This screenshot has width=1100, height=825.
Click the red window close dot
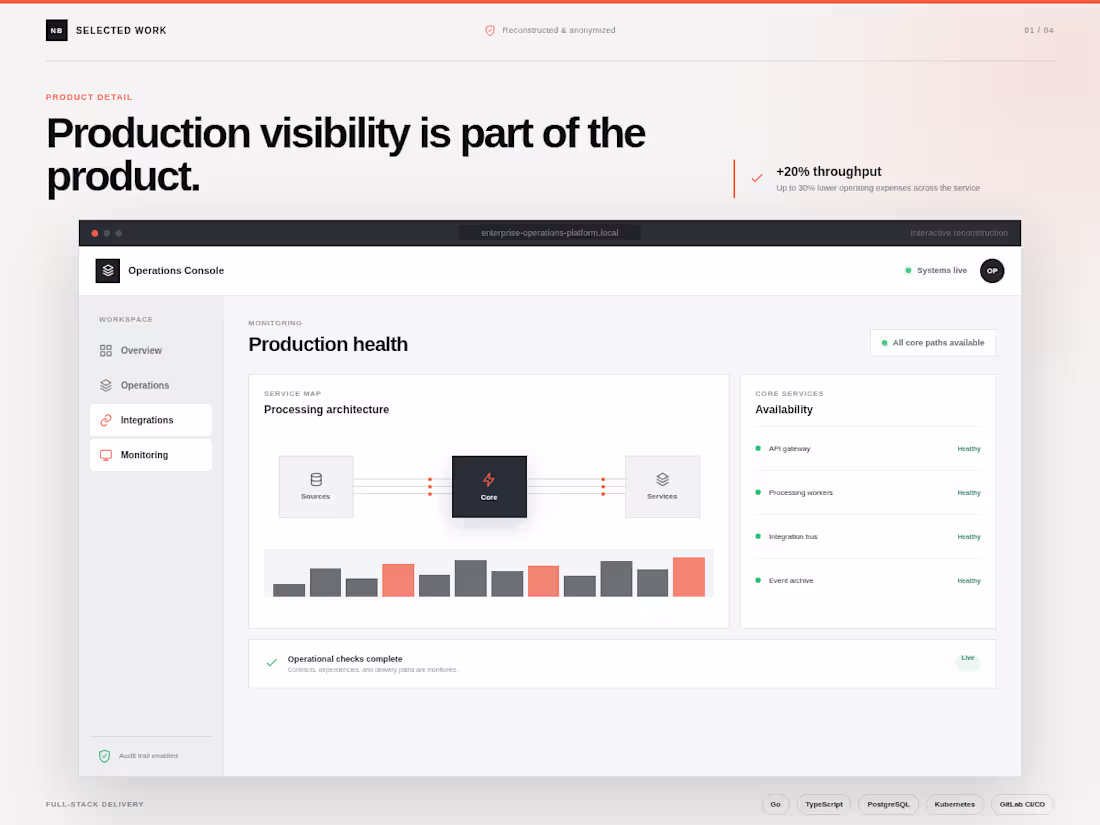pos(95,234)
